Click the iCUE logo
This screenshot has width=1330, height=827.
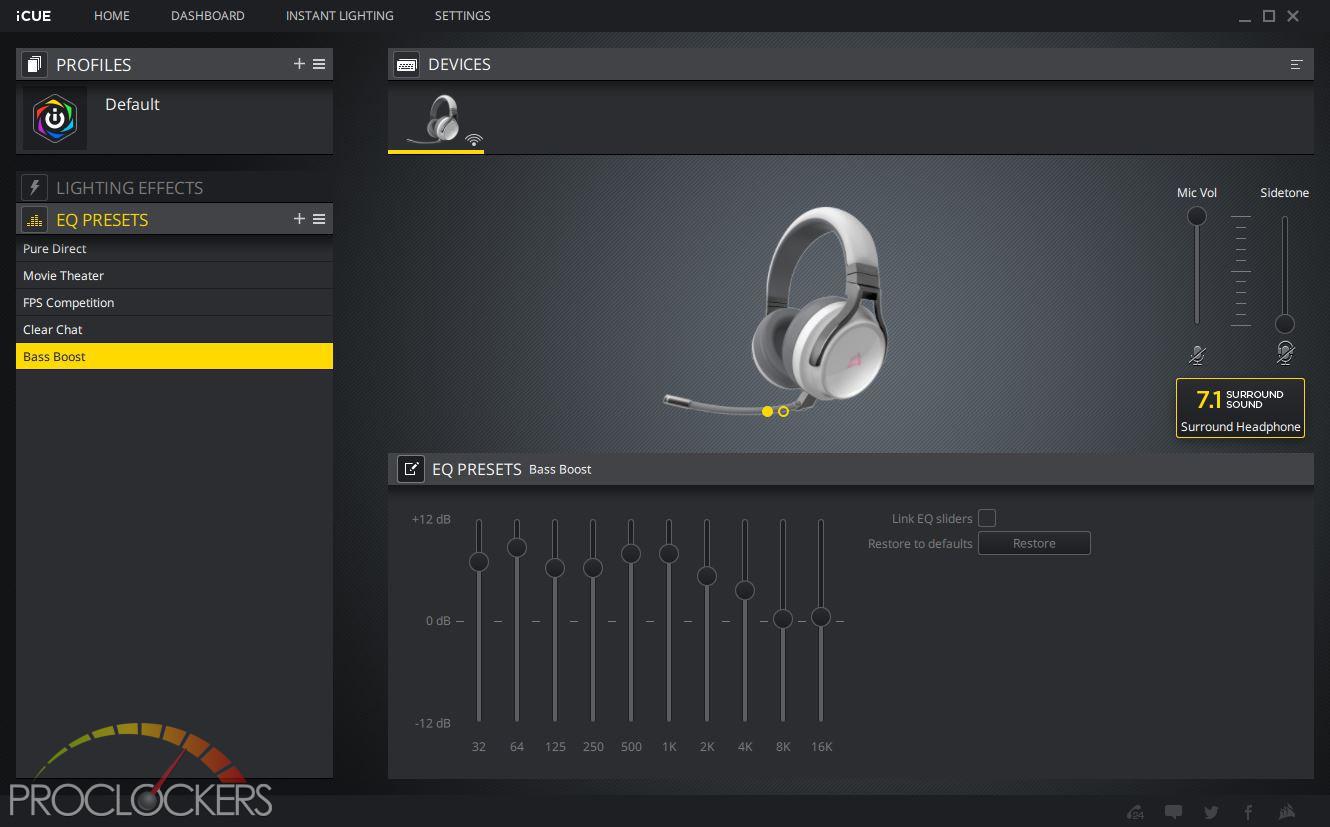click(x=33, y=16)
